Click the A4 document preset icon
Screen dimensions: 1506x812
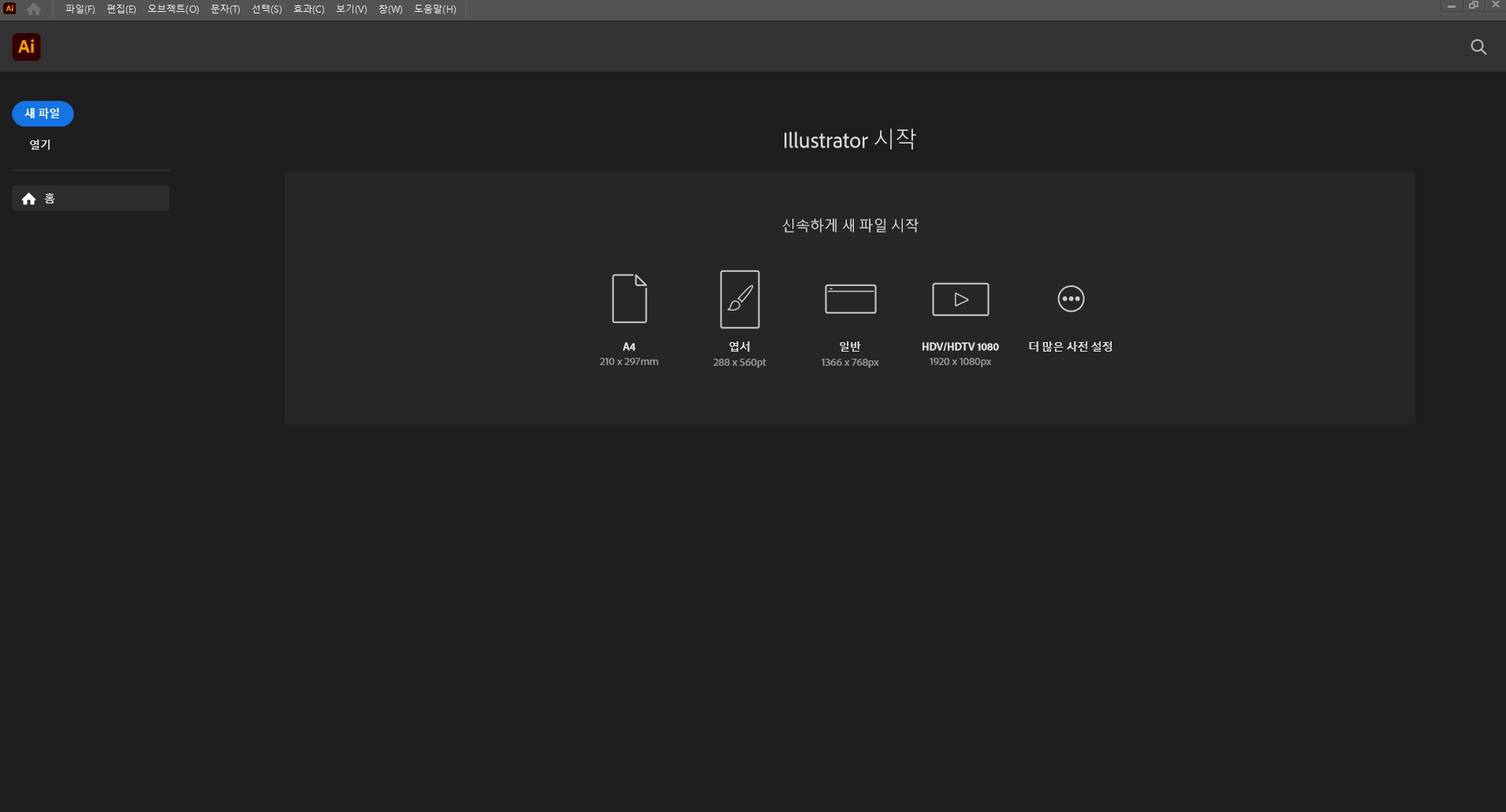(629, 299)
